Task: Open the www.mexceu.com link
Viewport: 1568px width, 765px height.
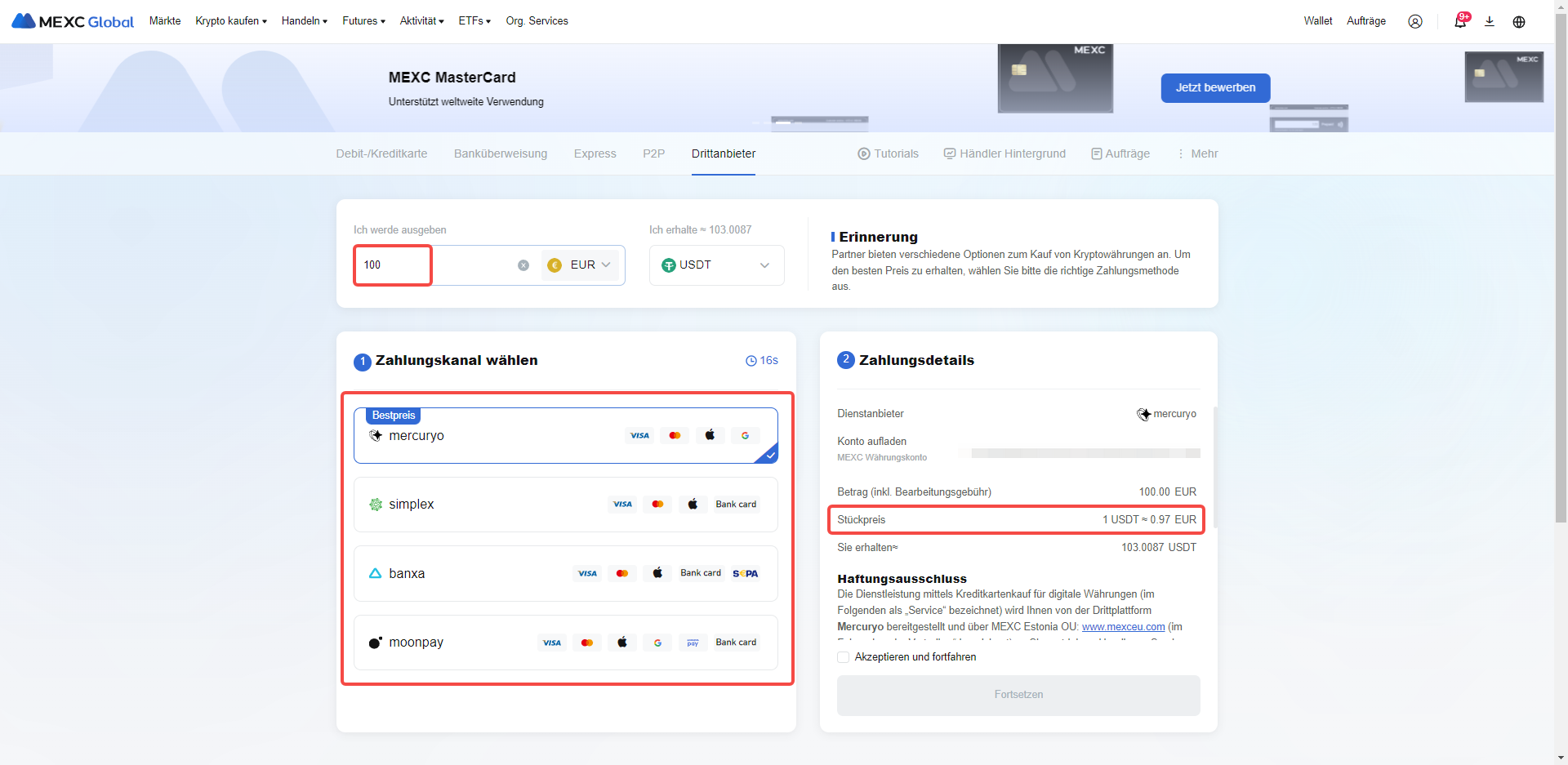Action: point(1123,627)
